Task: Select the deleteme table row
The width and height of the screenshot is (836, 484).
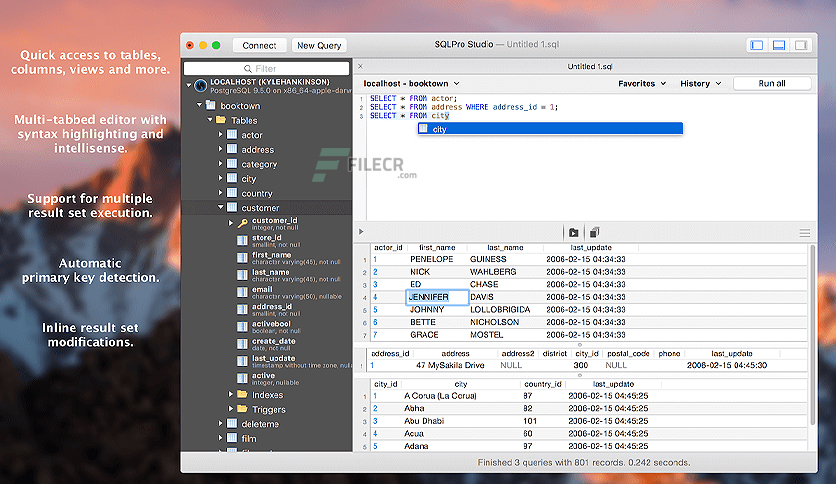Action: (x=267, y=424)
